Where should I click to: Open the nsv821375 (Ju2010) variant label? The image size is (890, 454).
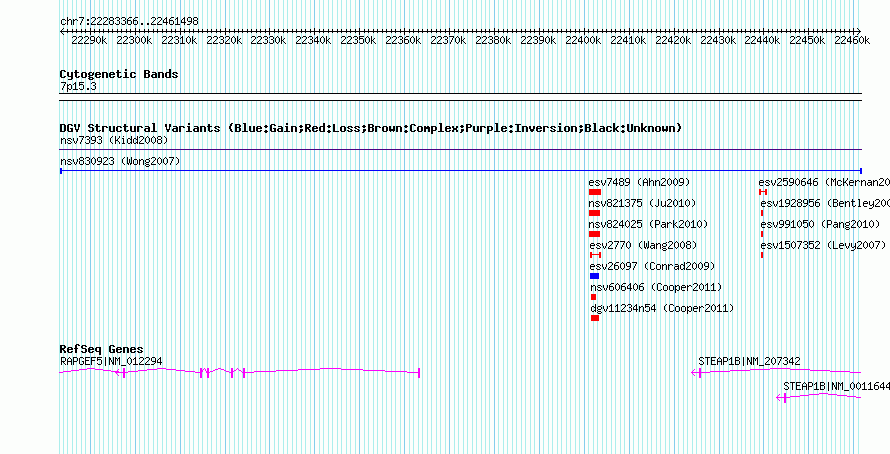point(643,203)
